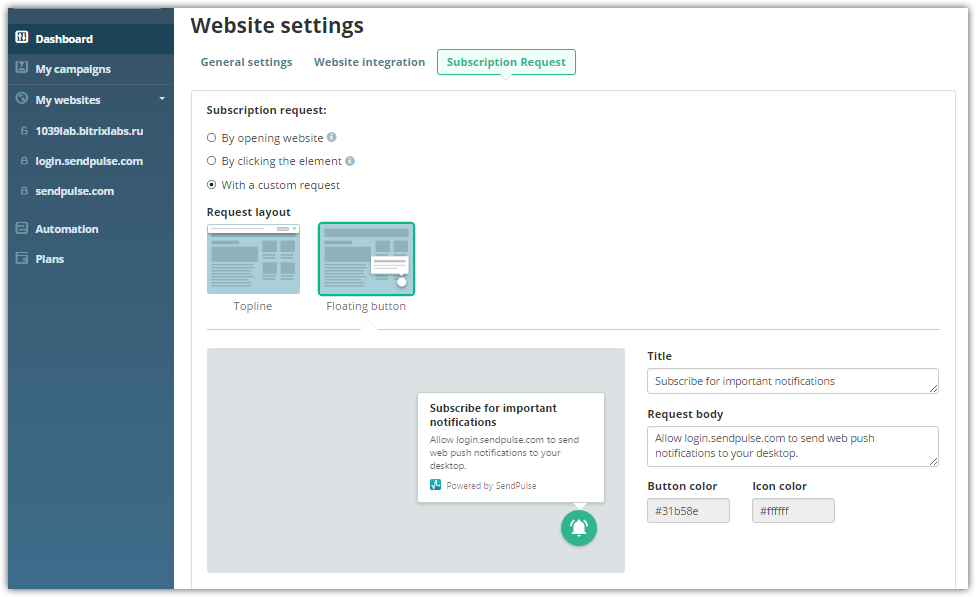Screen dimensions: 976x597
Task: Click preview heading Subscribe for important notifications
Action: 493,415
